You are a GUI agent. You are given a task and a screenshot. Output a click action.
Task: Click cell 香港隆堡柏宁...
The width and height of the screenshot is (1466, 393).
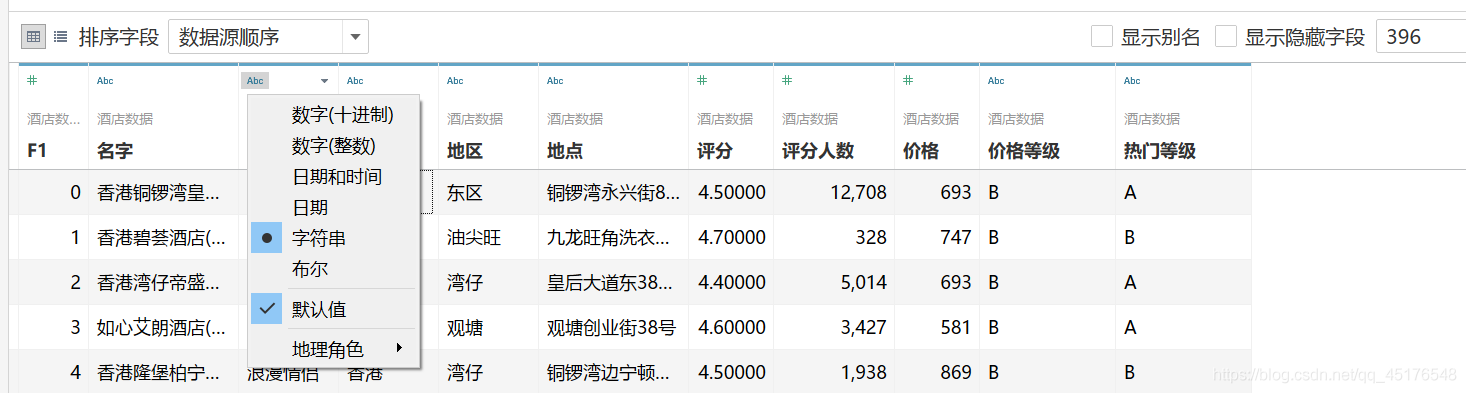(164, 372)
